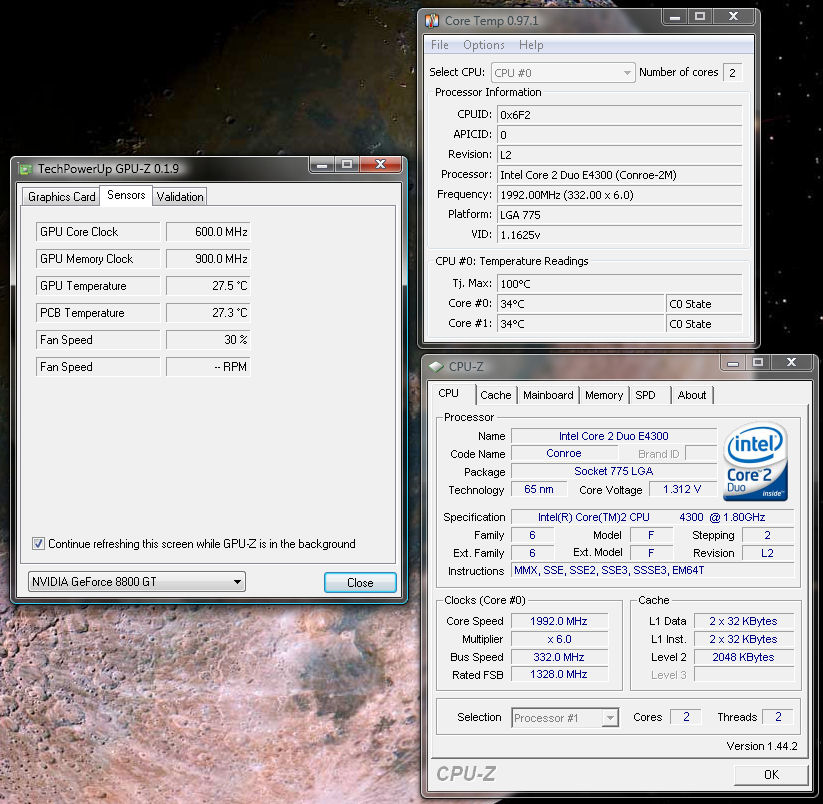Viewport: 823px width, 804px height.
Task: Click the GPU Temperature value 27.5 °C
Action: coord(208,286)
